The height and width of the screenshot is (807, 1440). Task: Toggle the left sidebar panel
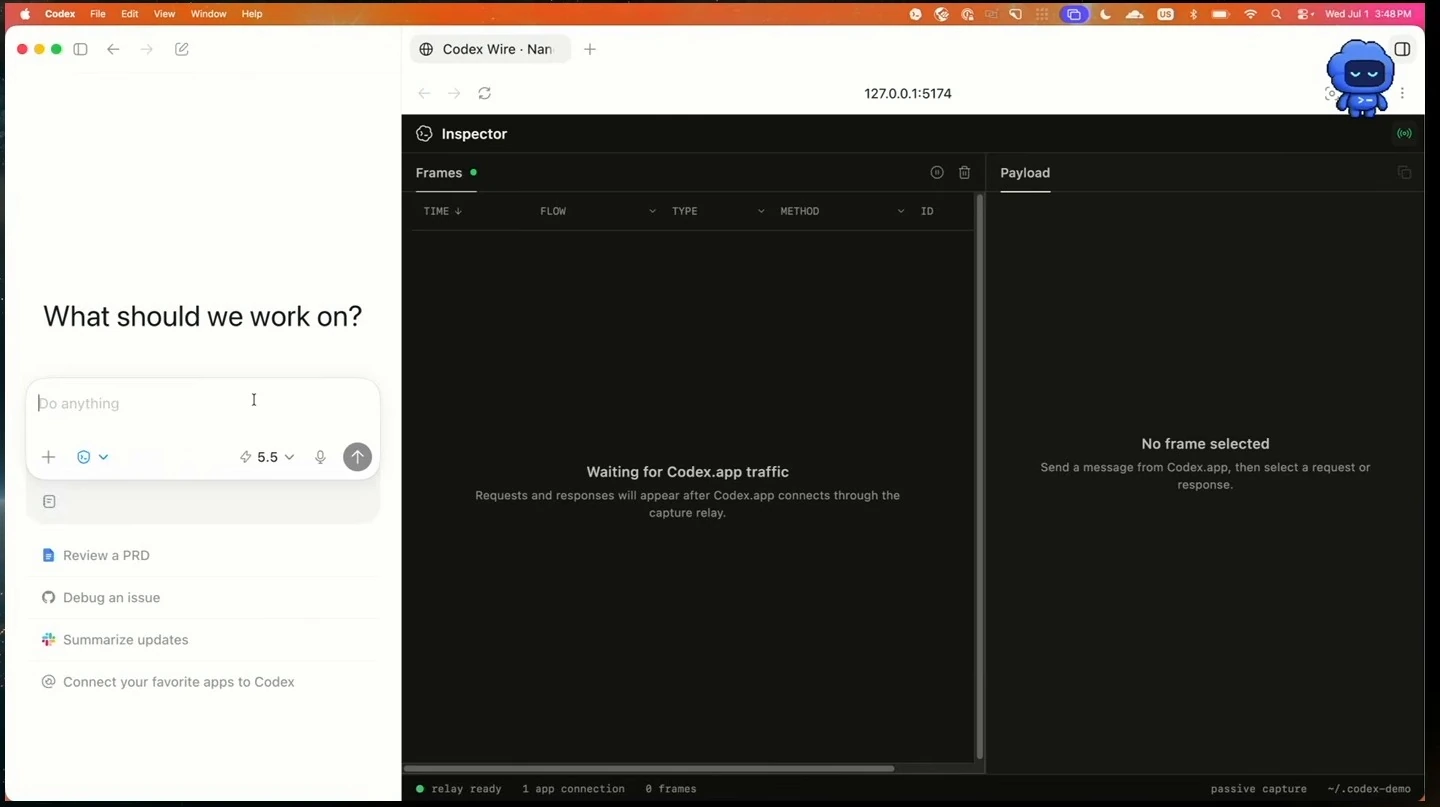coord(81,49)
